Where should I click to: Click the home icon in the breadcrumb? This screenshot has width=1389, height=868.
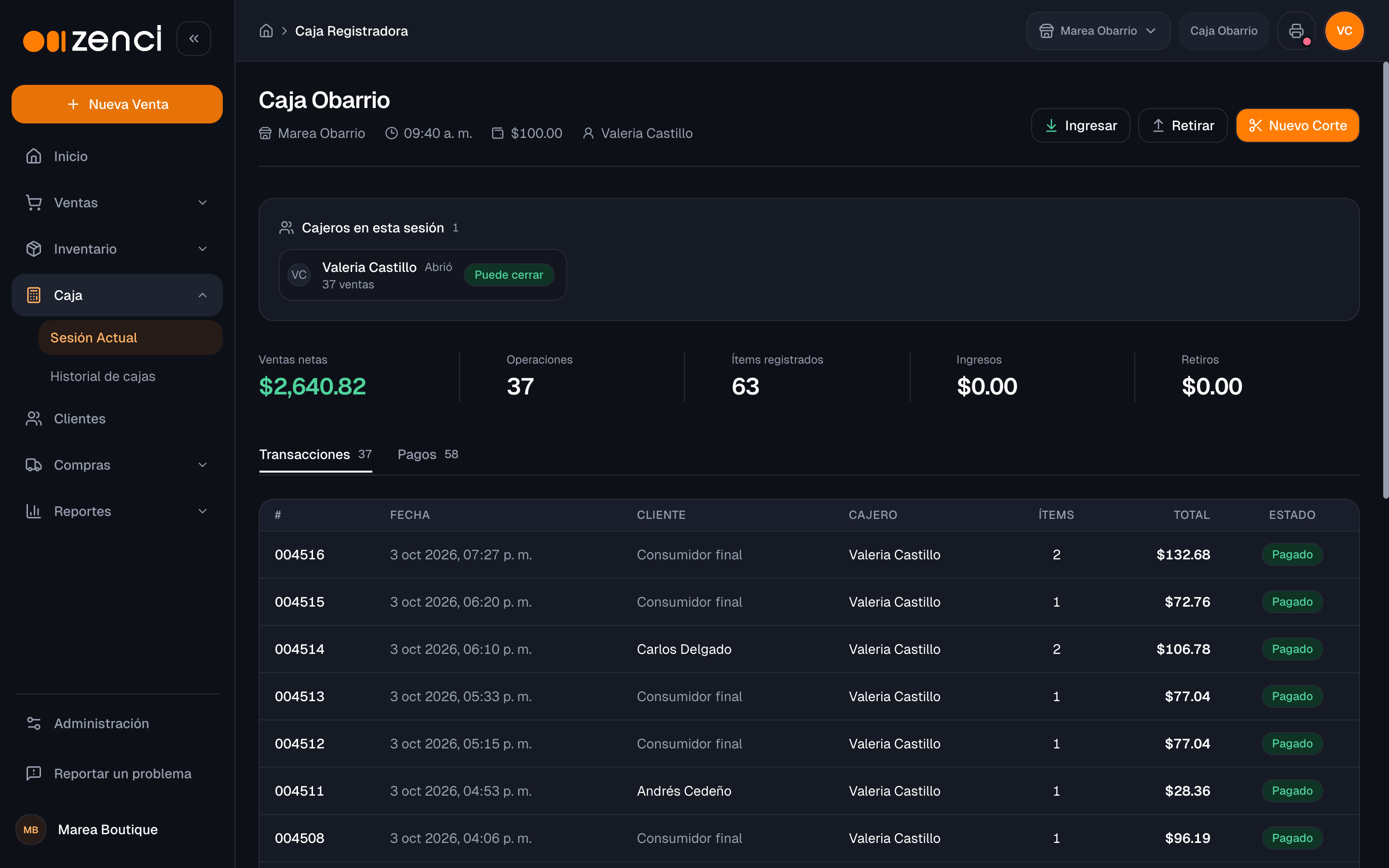coord(266,30)
